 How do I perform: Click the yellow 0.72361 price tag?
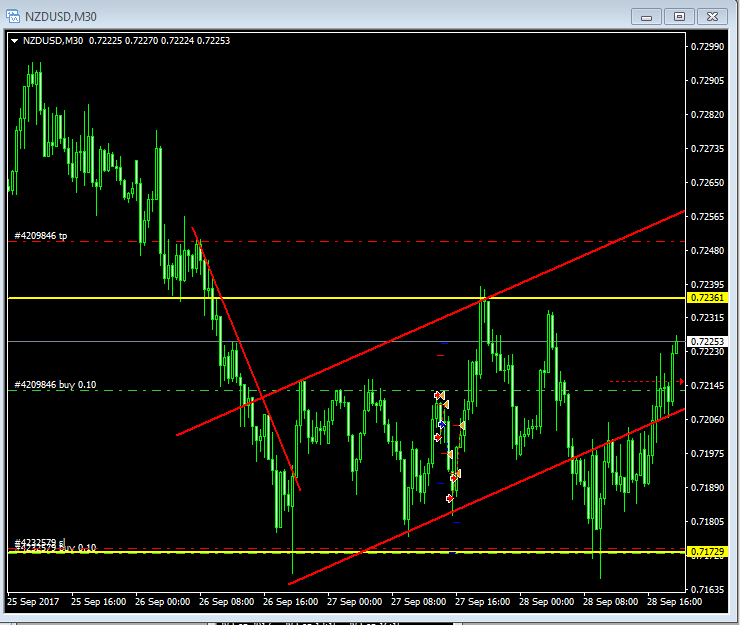pyautogui.click(x=707, y=298)
